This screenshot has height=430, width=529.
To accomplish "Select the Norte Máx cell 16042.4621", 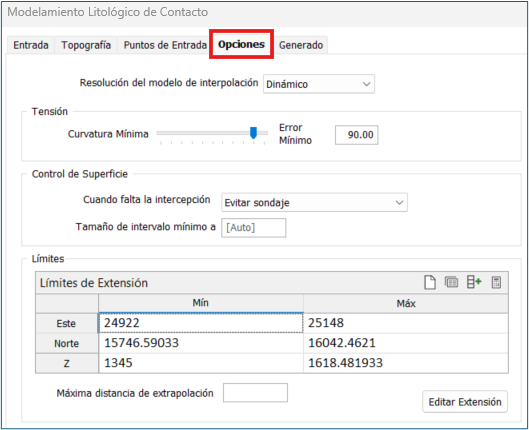I will tap(406, 343).
